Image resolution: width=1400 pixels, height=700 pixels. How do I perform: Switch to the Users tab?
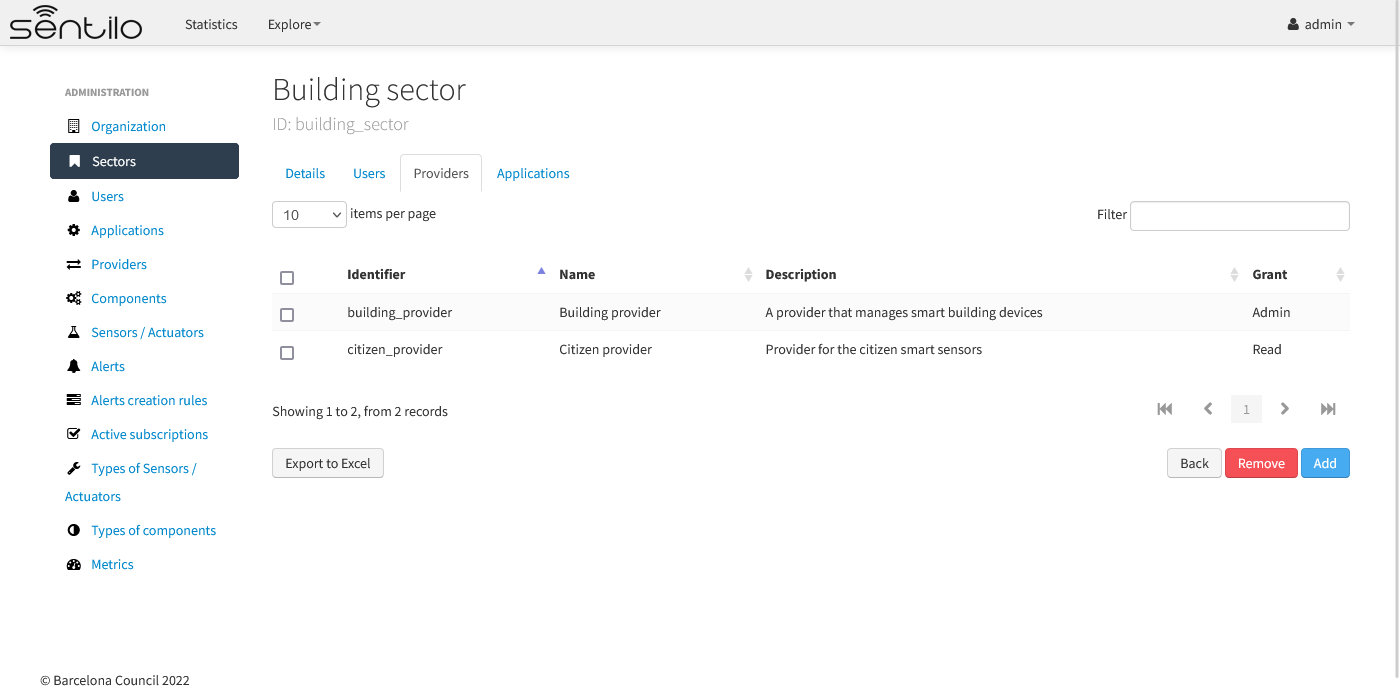369,173
